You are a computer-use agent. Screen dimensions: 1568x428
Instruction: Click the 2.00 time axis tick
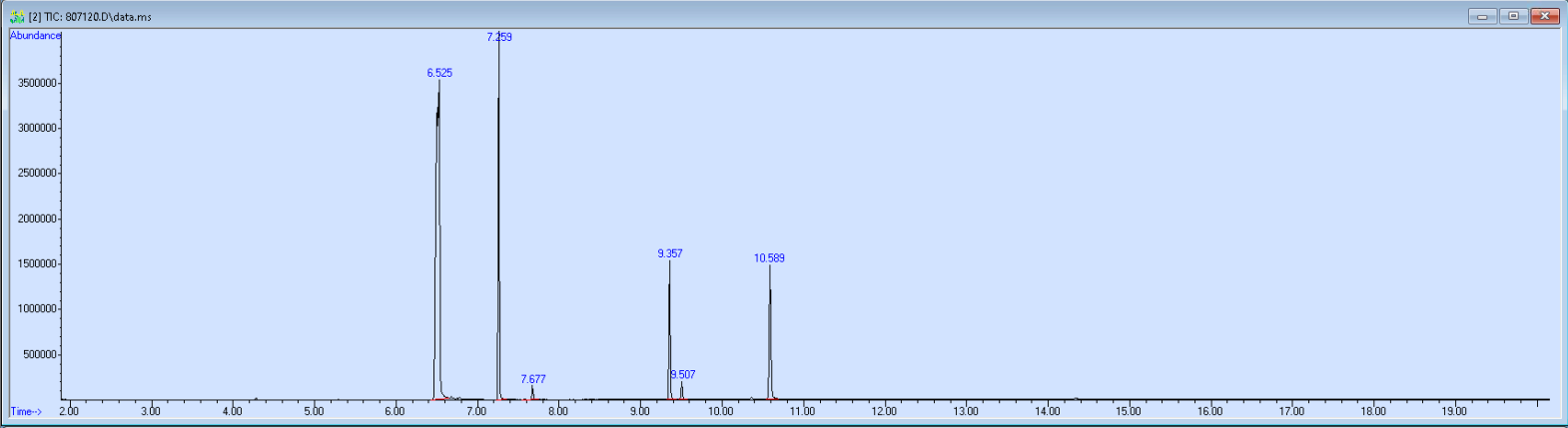click(x=69, y=411)
